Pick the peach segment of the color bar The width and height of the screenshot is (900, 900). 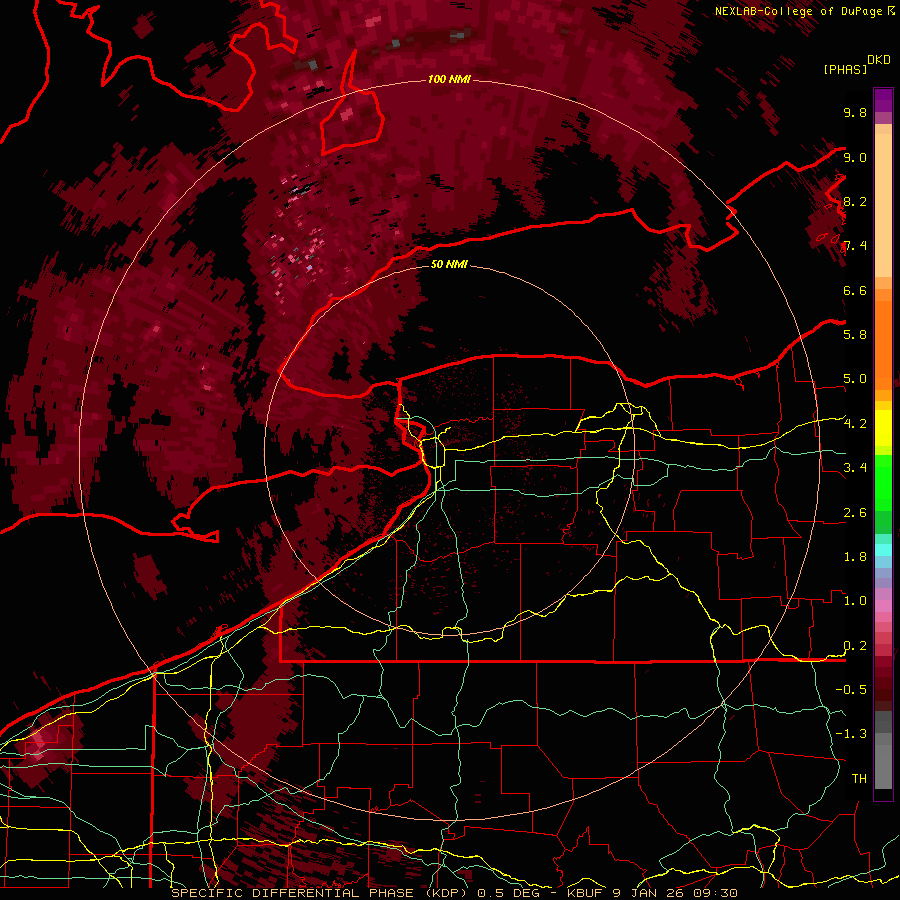pyautogui.click(x=883, y=201)
